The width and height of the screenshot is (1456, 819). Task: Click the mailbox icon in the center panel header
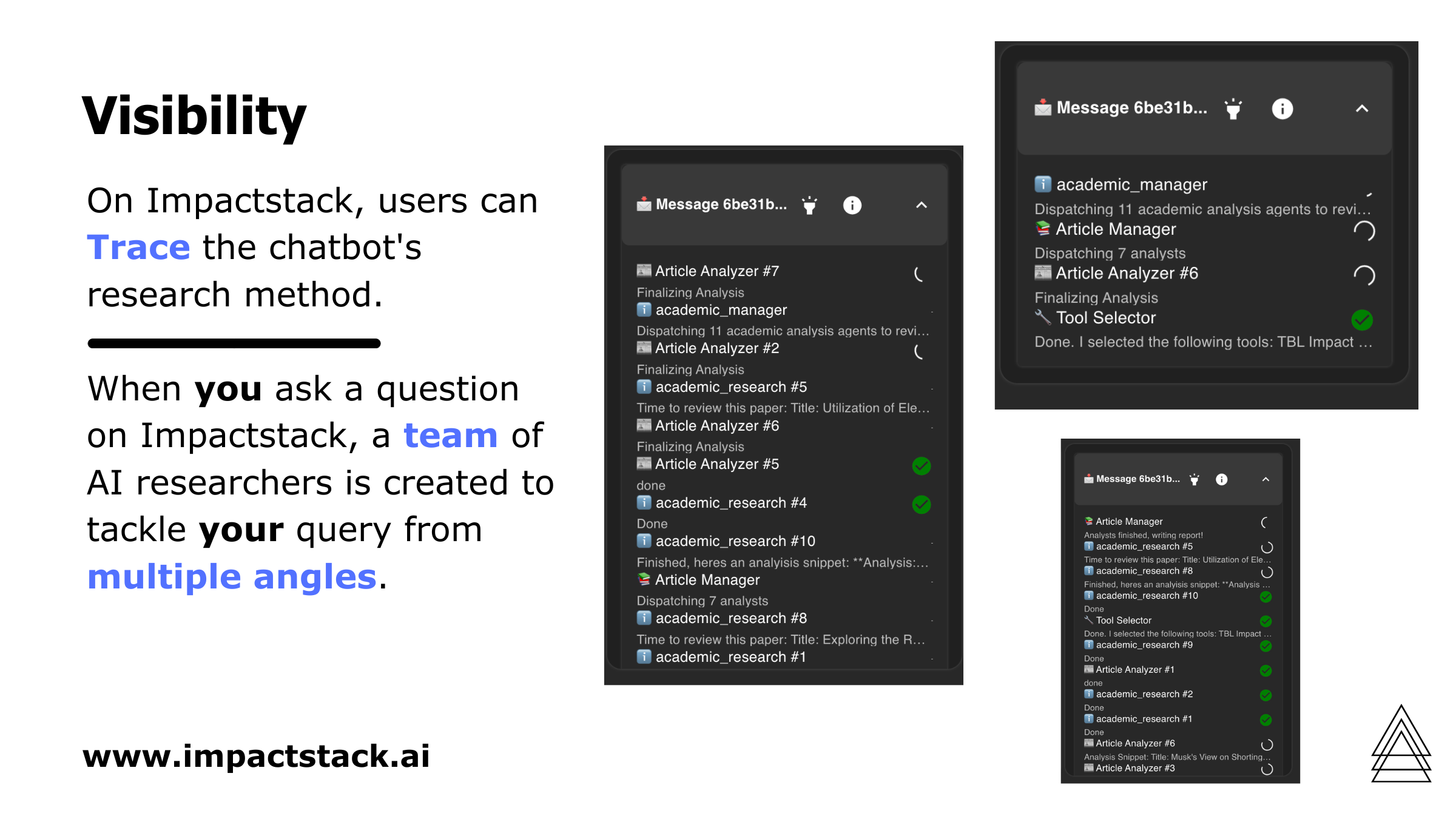tap(644, 204)
